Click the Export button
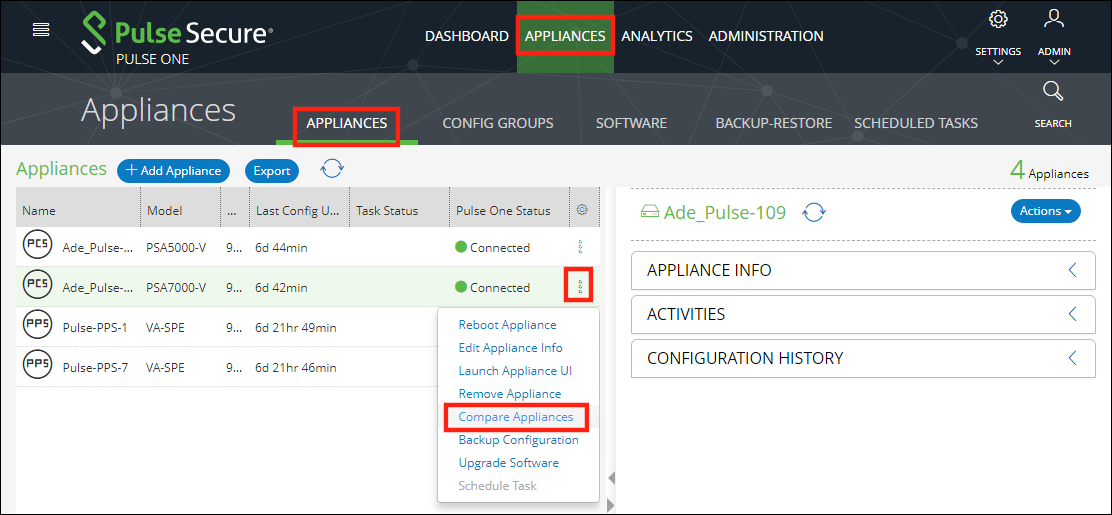 point(272,170)
